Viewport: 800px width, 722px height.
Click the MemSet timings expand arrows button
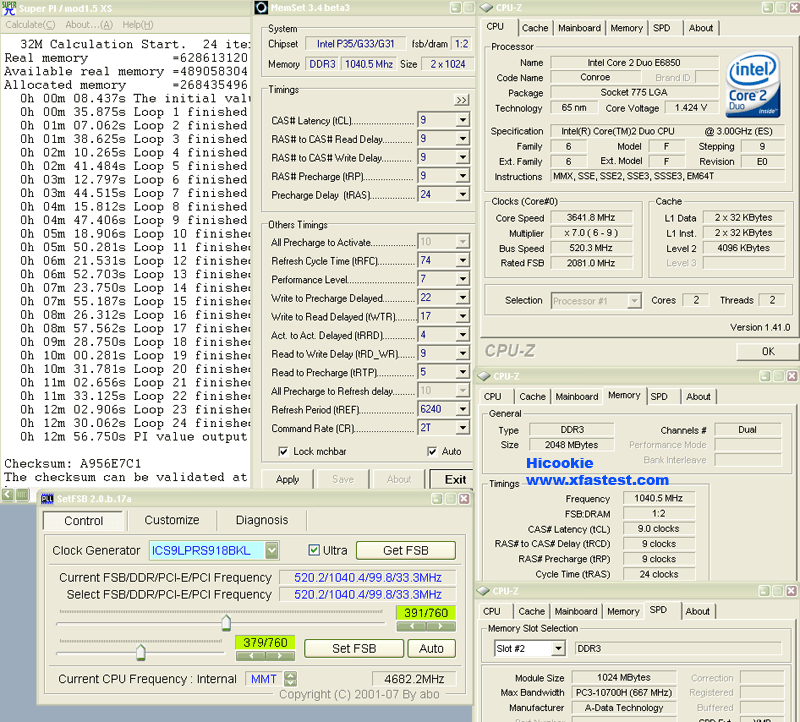(x=461, y=100)
